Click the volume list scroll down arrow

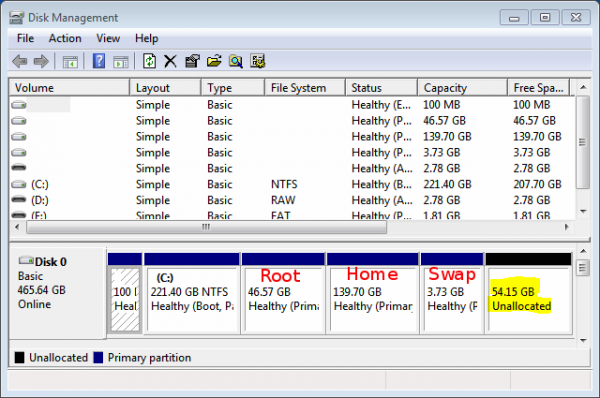click(x=583, y=211)
